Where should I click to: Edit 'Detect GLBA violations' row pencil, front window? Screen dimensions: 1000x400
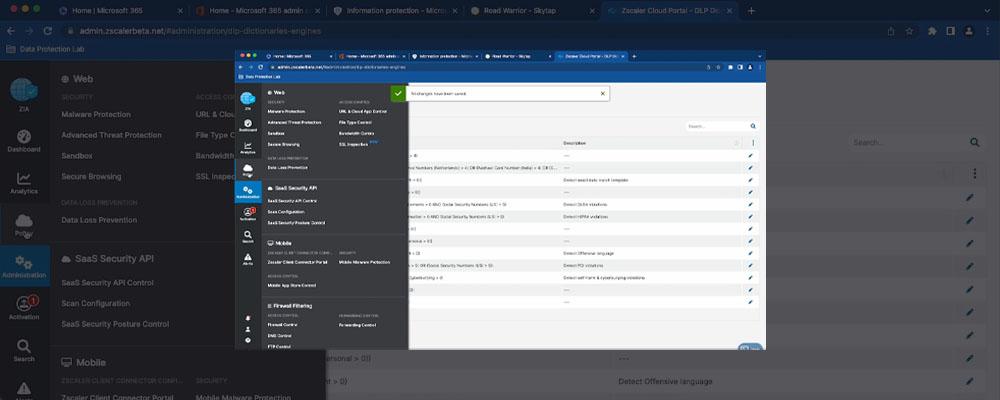click(x=751, y=204)
